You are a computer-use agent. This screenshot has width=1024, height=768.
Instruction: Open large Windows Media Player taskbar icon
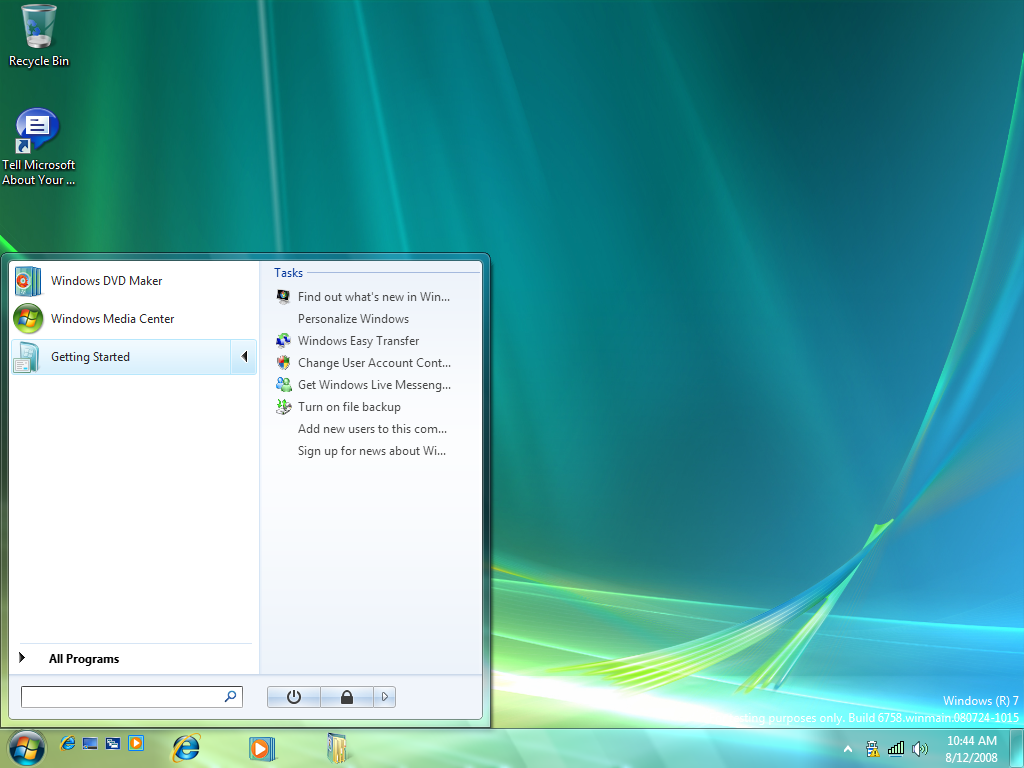click(x=262, y=747)
